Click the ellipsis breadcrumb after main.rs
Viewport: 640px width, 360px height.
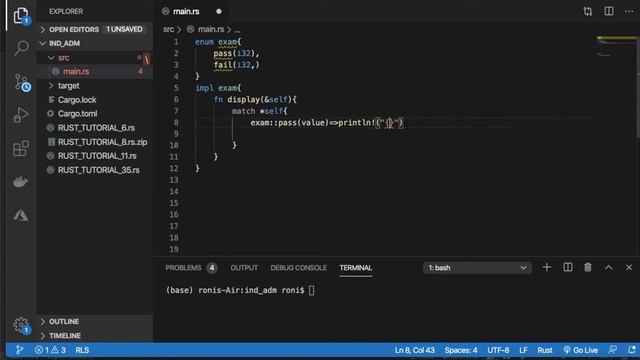tap(237, 30)
